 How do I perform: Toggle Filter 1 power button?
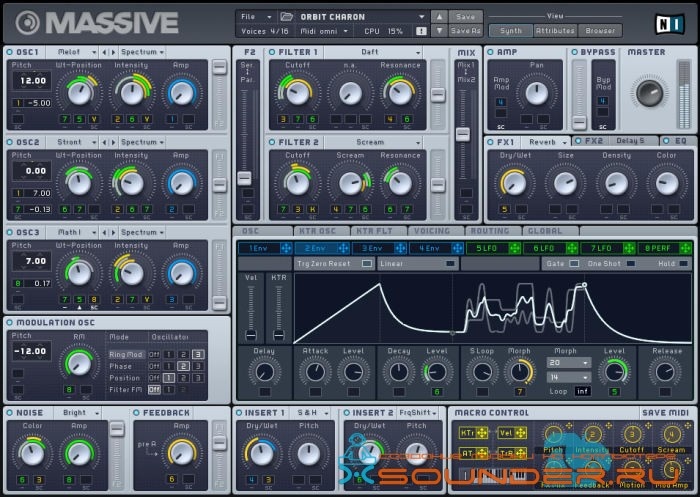[272, 52]
